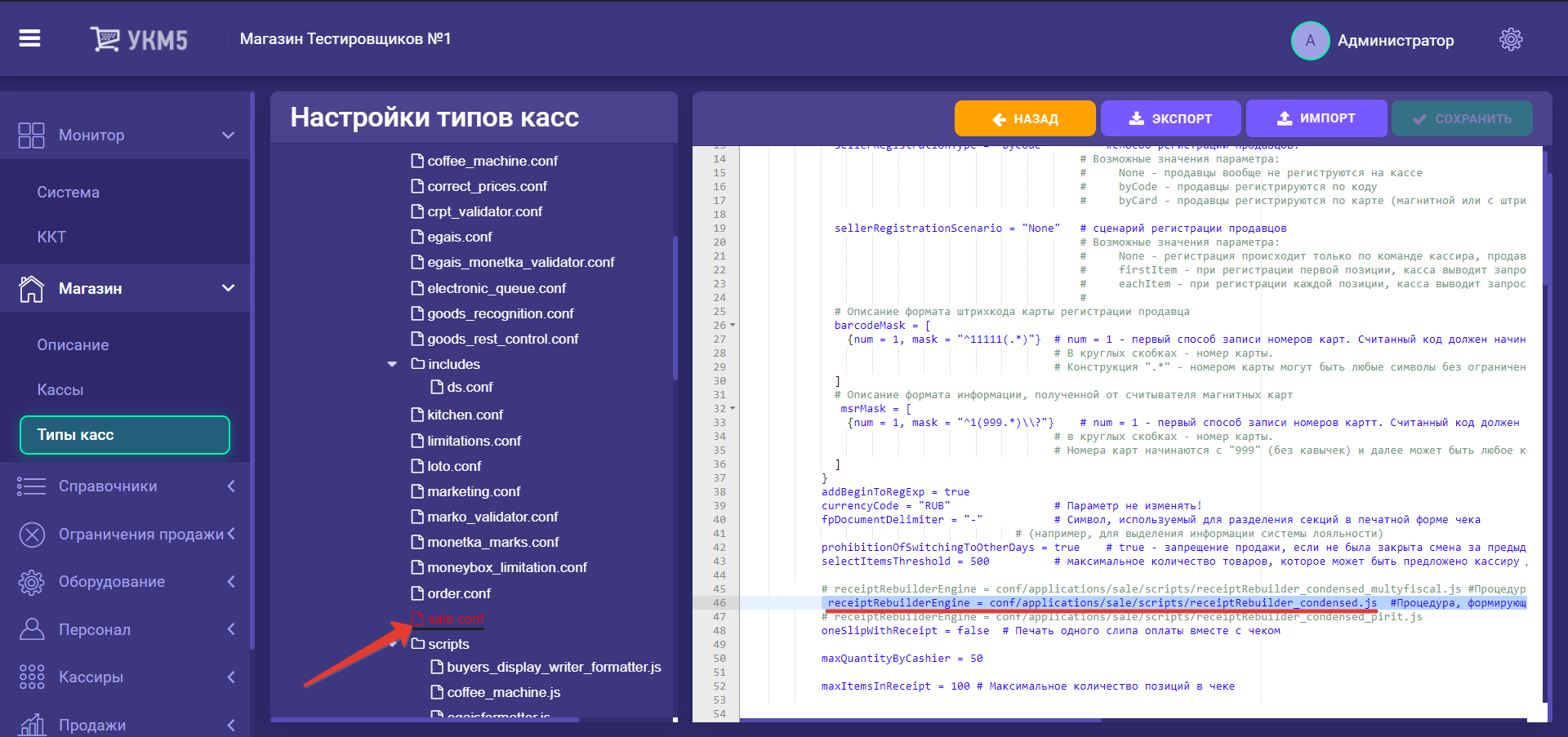
Task: Click the Ограничения продажи crossed-circle icon
Action: [32, 535]
